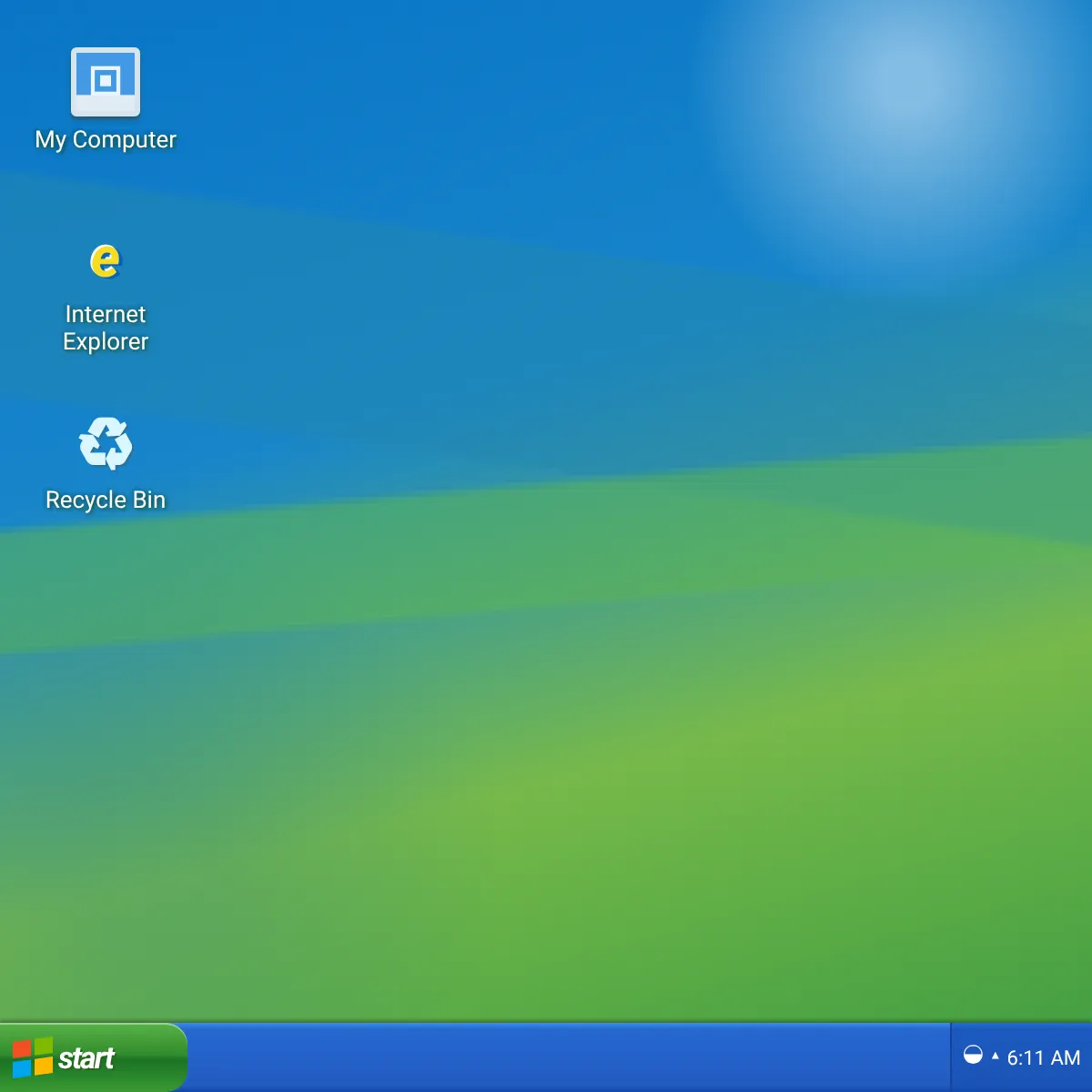Select the Recycle Bin desktop icon

106,443
